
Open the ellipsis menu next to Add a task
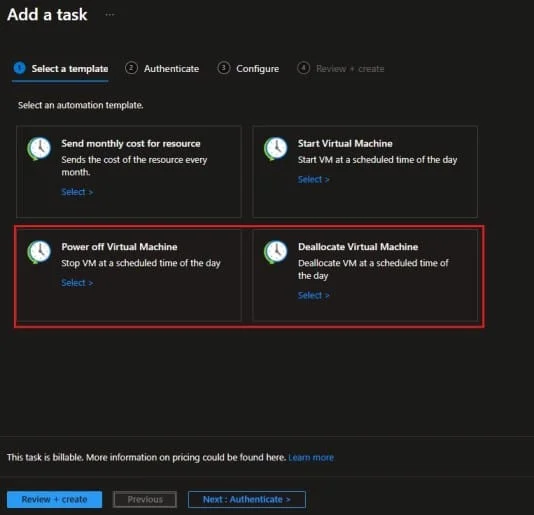110,15
